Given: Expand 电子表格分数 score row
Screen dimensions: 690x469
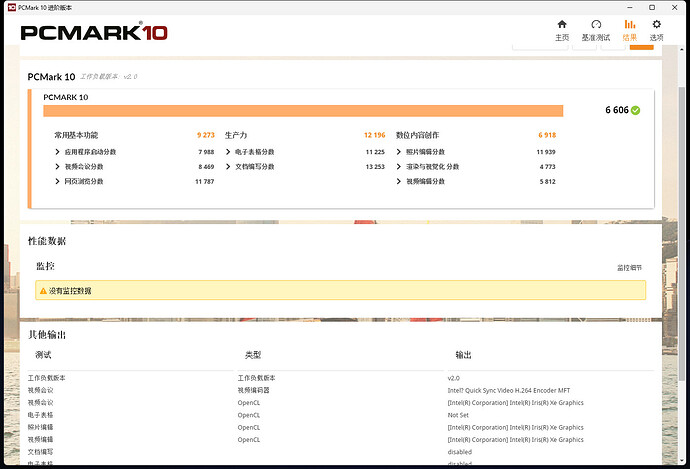Looking at the screenshot, I should click(229, 152).
